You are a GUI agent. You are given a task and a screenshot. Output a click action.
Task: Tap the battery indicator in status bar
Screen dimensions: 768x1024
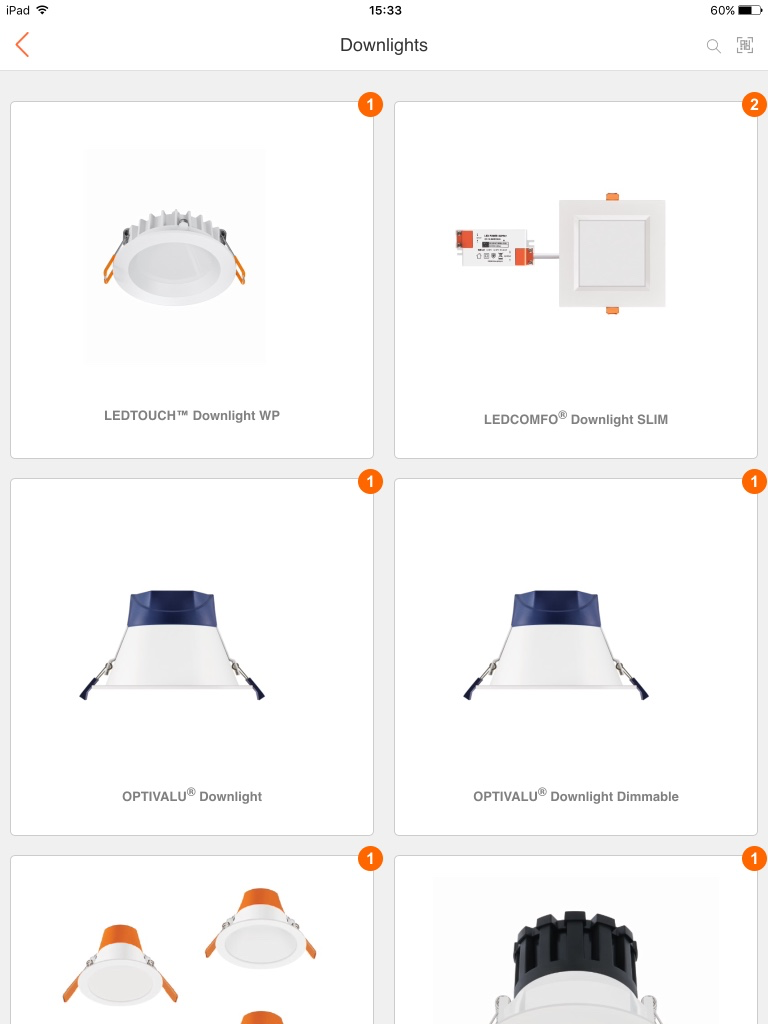coord(750,10)
